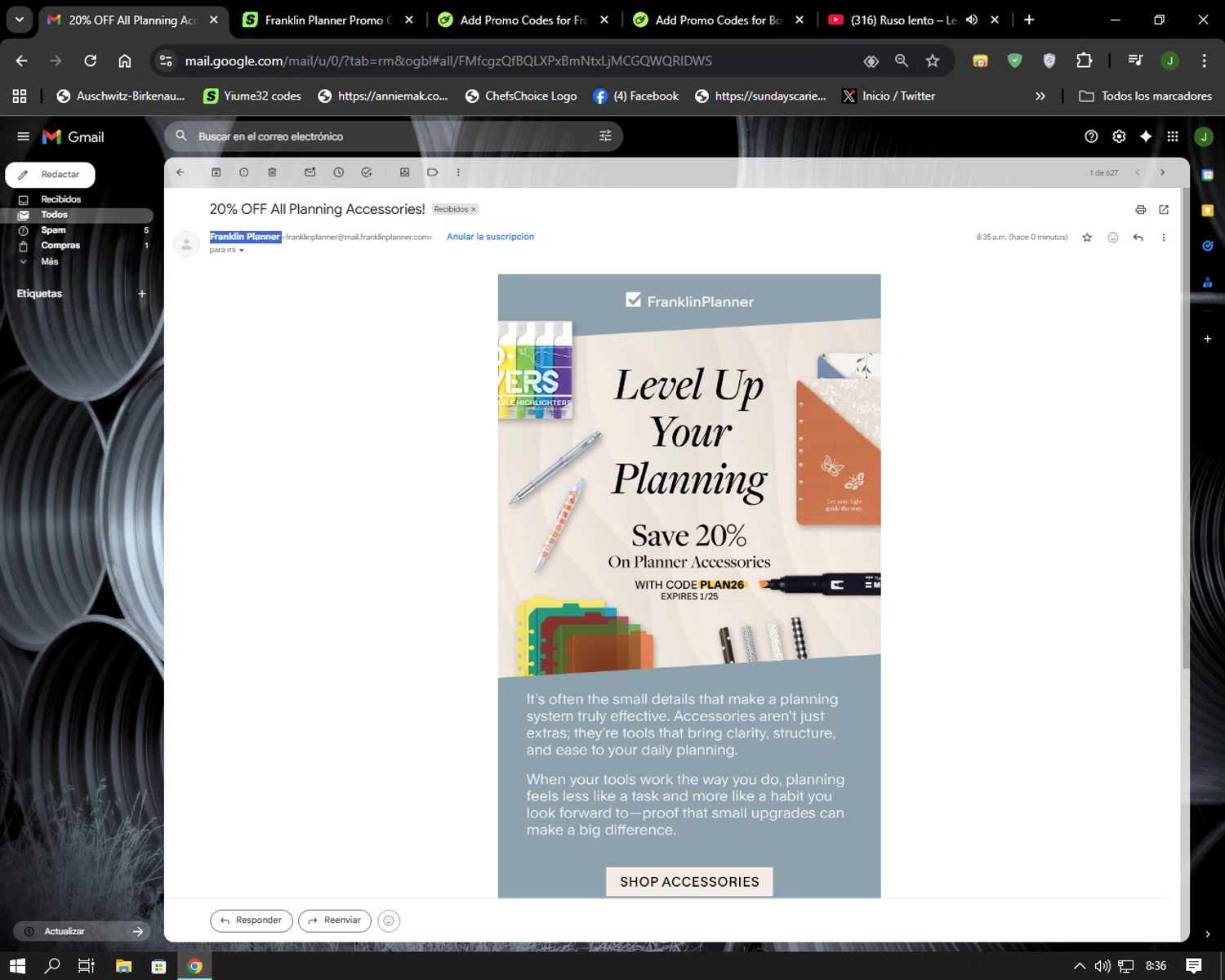Viewport: 1225px width, 980px height.
Task: Open Gmail settings gear
Action: 1119,136
